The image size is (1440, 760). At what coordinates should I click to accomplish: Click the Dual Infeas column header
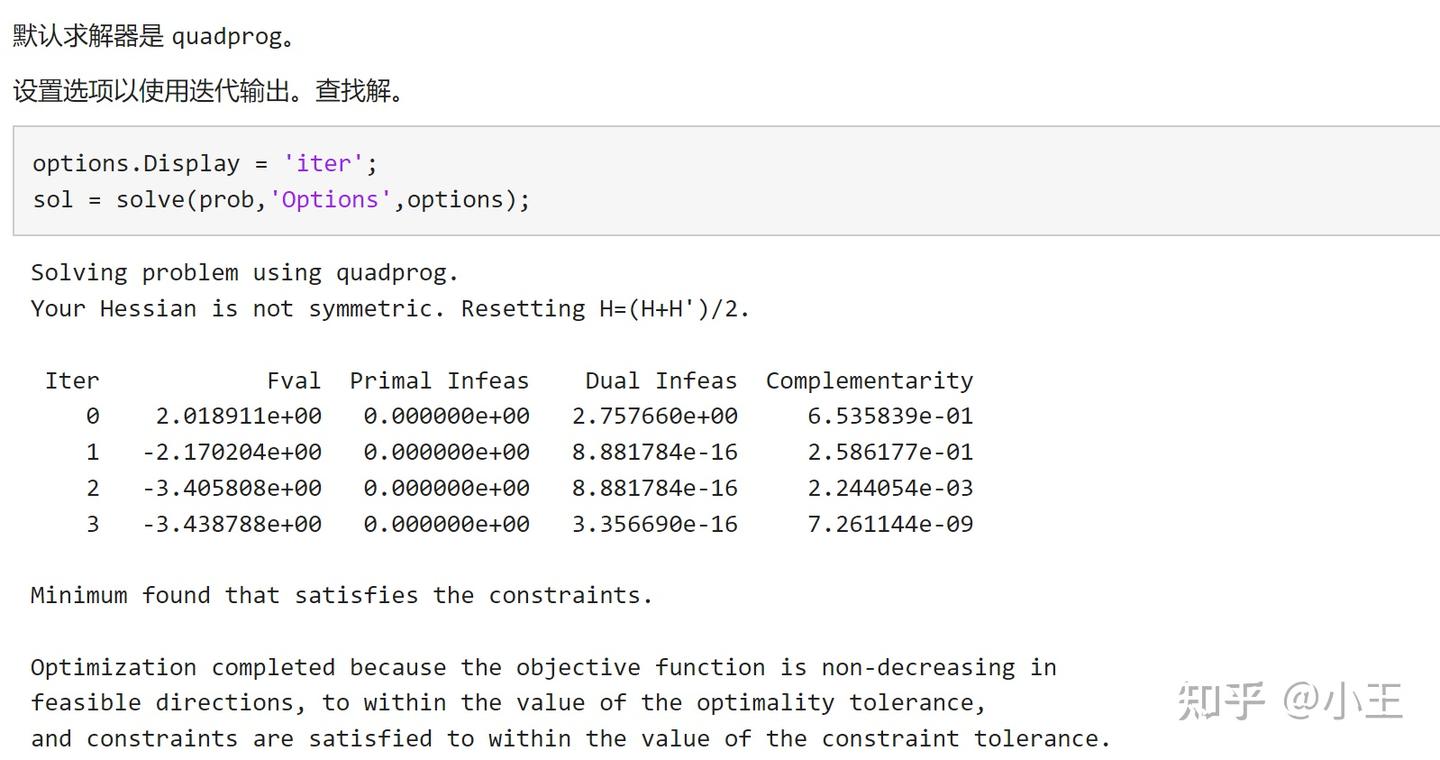[661, 380]
